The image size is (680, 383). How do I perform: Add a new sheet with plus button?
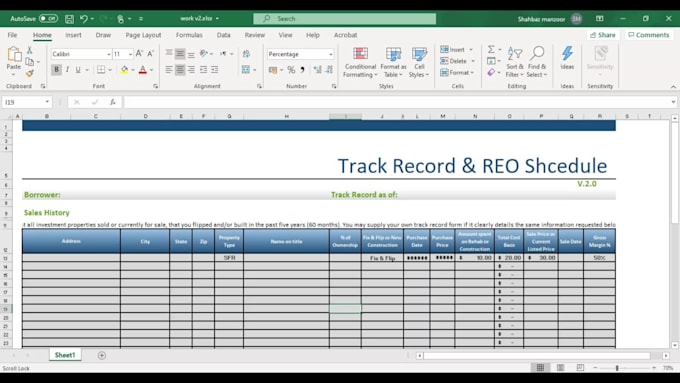(x=101, y=355)
